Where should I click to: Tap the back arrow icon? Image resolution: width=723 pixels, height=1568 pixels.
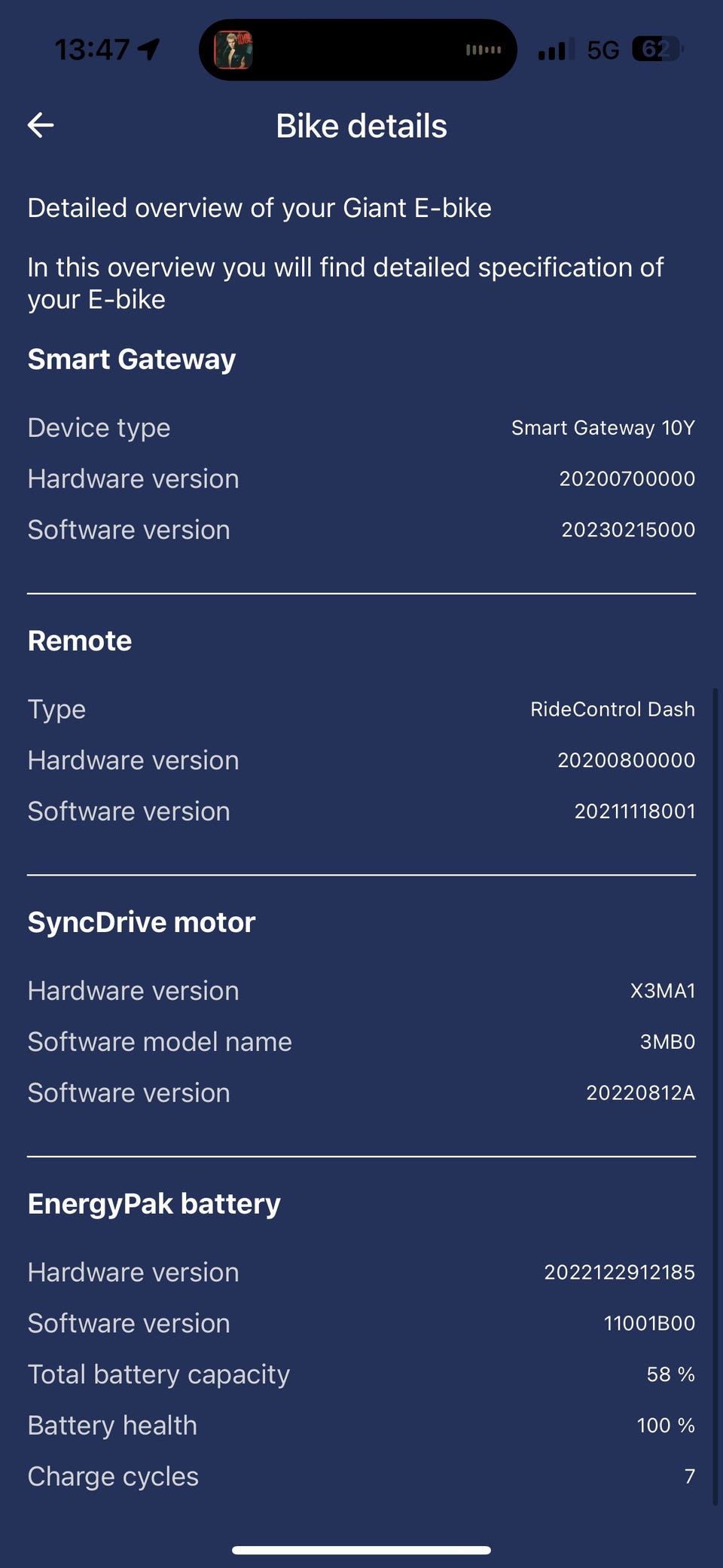pos(41,125)
